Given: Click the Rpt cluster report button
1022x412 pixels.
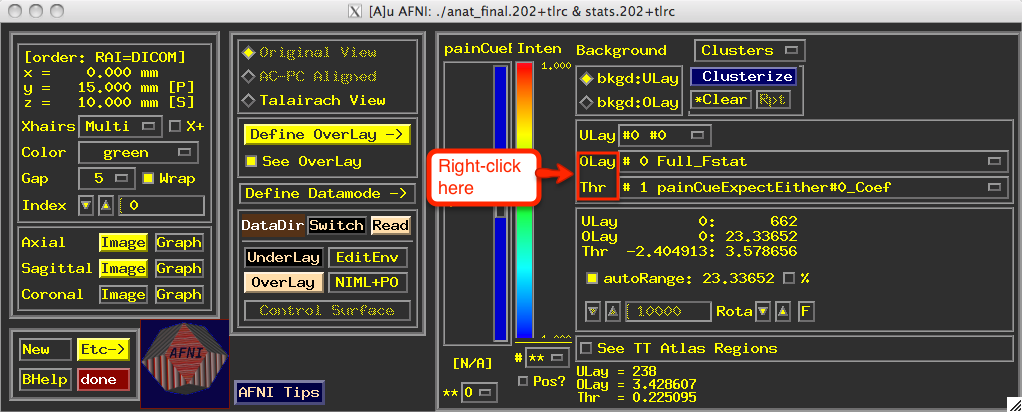Looking at the screenshot, I should click(772, 100).
